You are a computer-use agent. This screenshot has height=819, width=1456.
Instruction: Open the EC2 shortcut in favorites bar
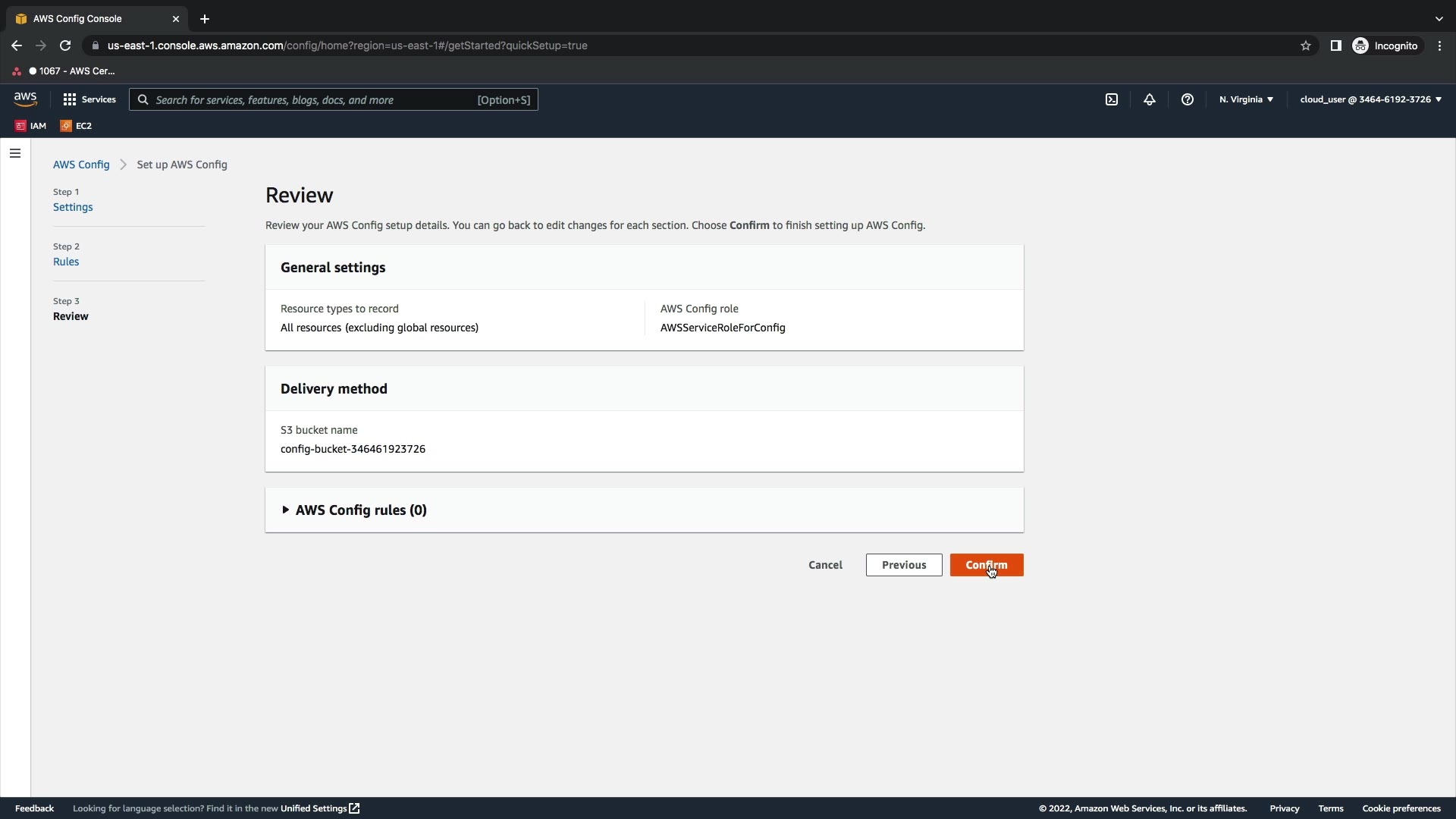tap(76, 126)
